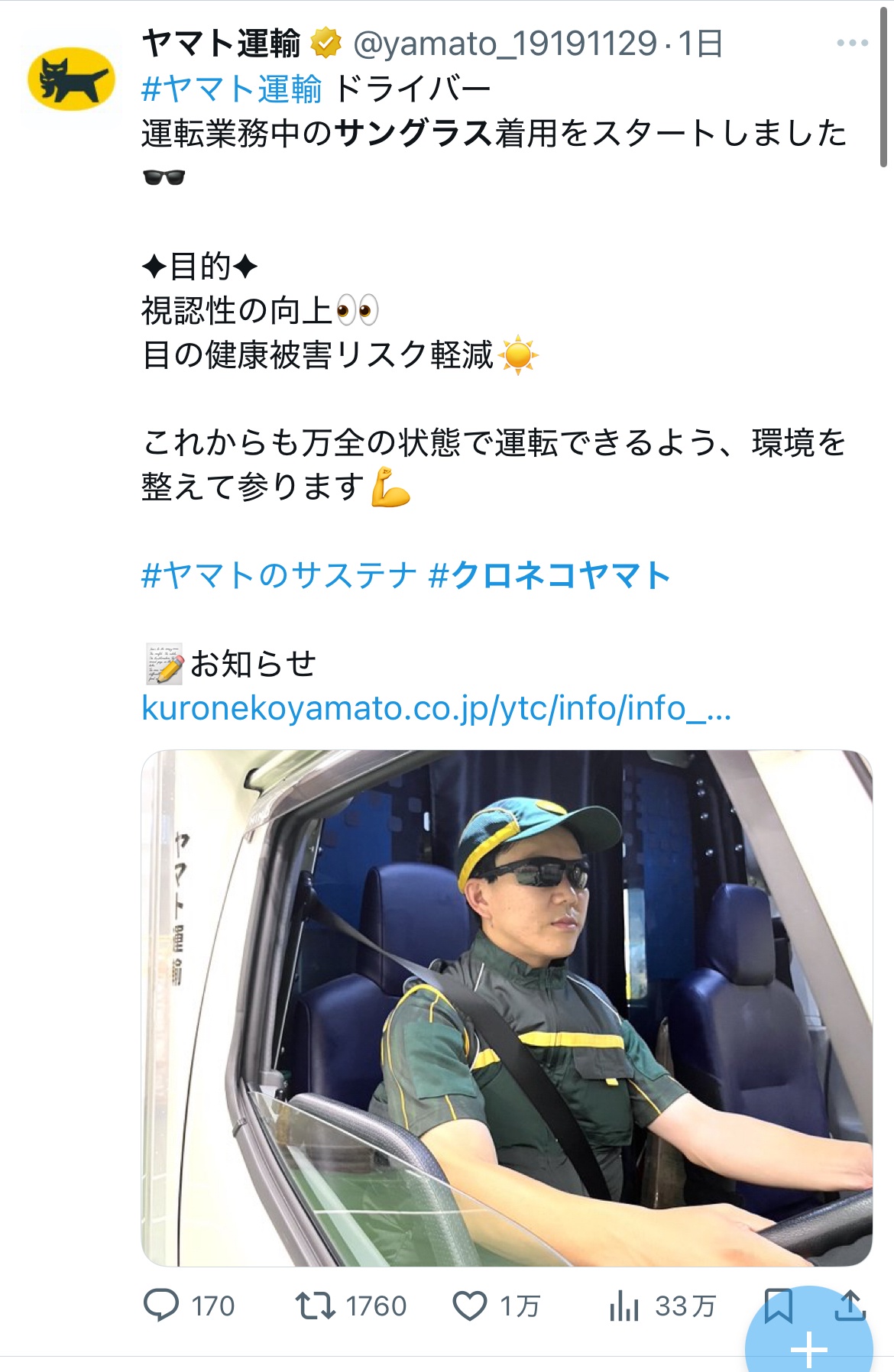Open the driver photo thumbnail
Screen dimensions: 894x1372
click(x=507, y=1008)
